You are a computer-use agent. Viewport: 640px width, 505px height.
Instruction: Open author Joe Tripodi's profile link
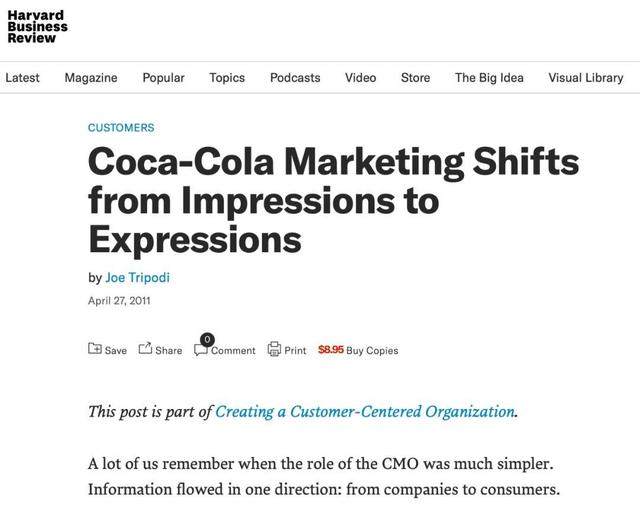138,278
